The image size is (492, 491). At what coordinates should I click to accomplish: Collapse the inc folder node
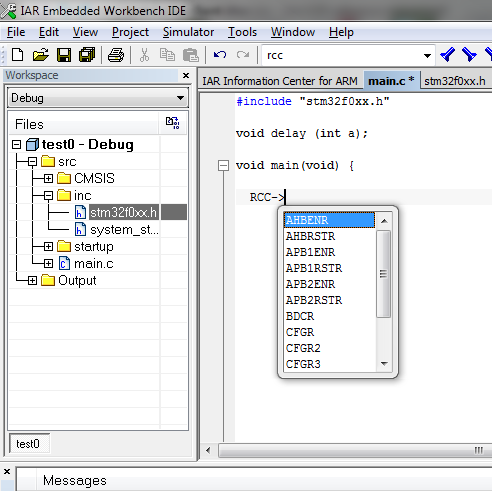(x=48, y=196)
